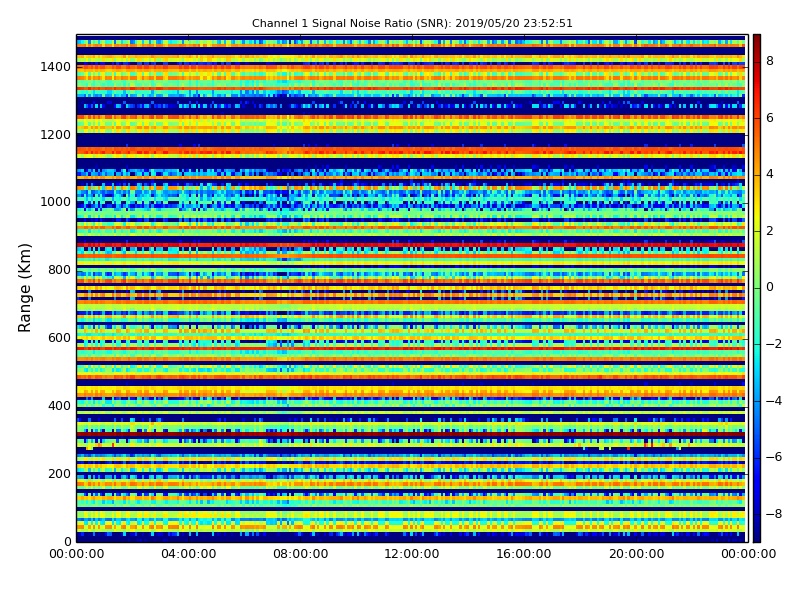The height and width of the screenshot is (600, 800).
Task: Click the dark blue bottom of the colorbar
Action: (757, 536)
